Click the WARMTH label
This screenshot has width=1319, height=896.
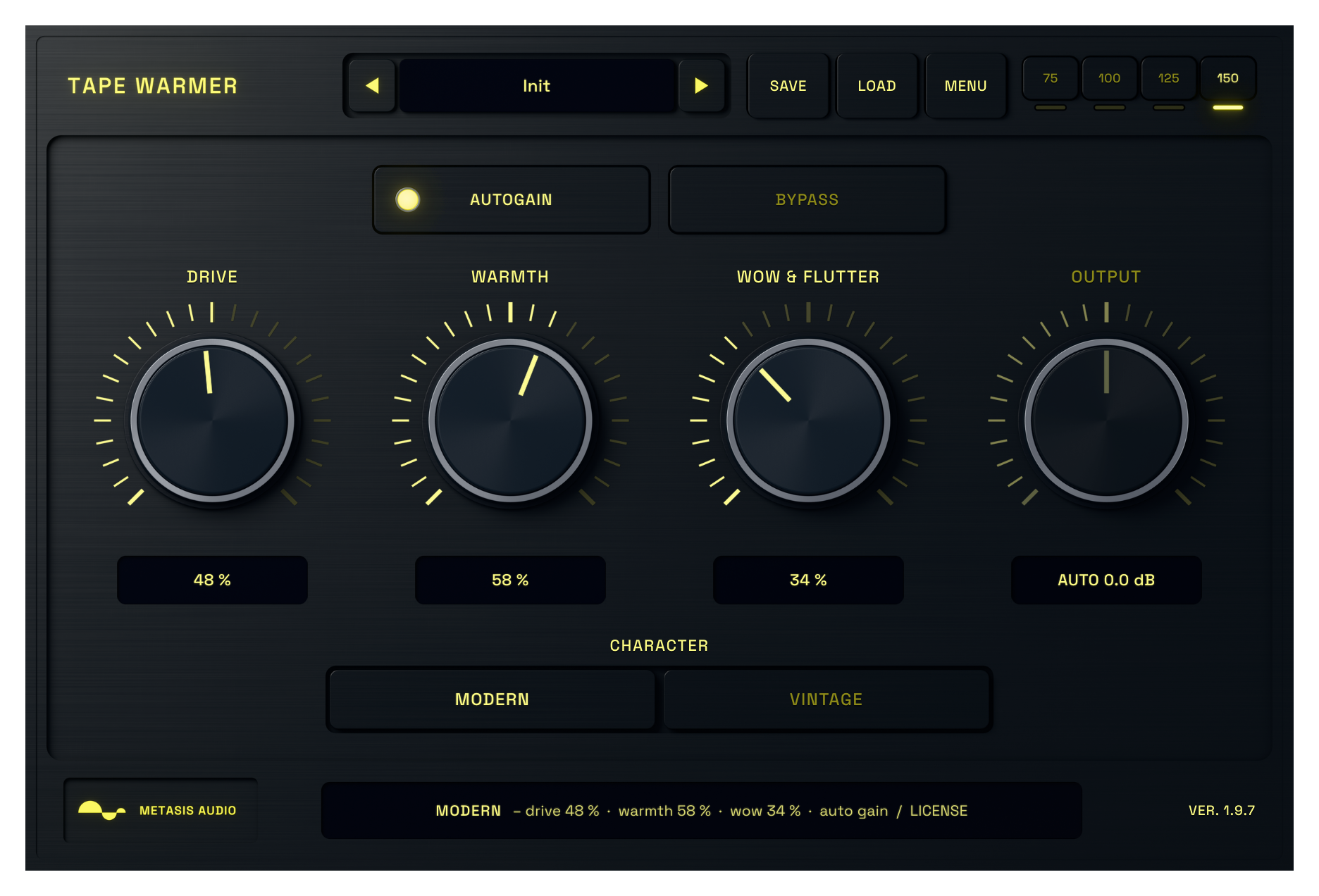510,277
